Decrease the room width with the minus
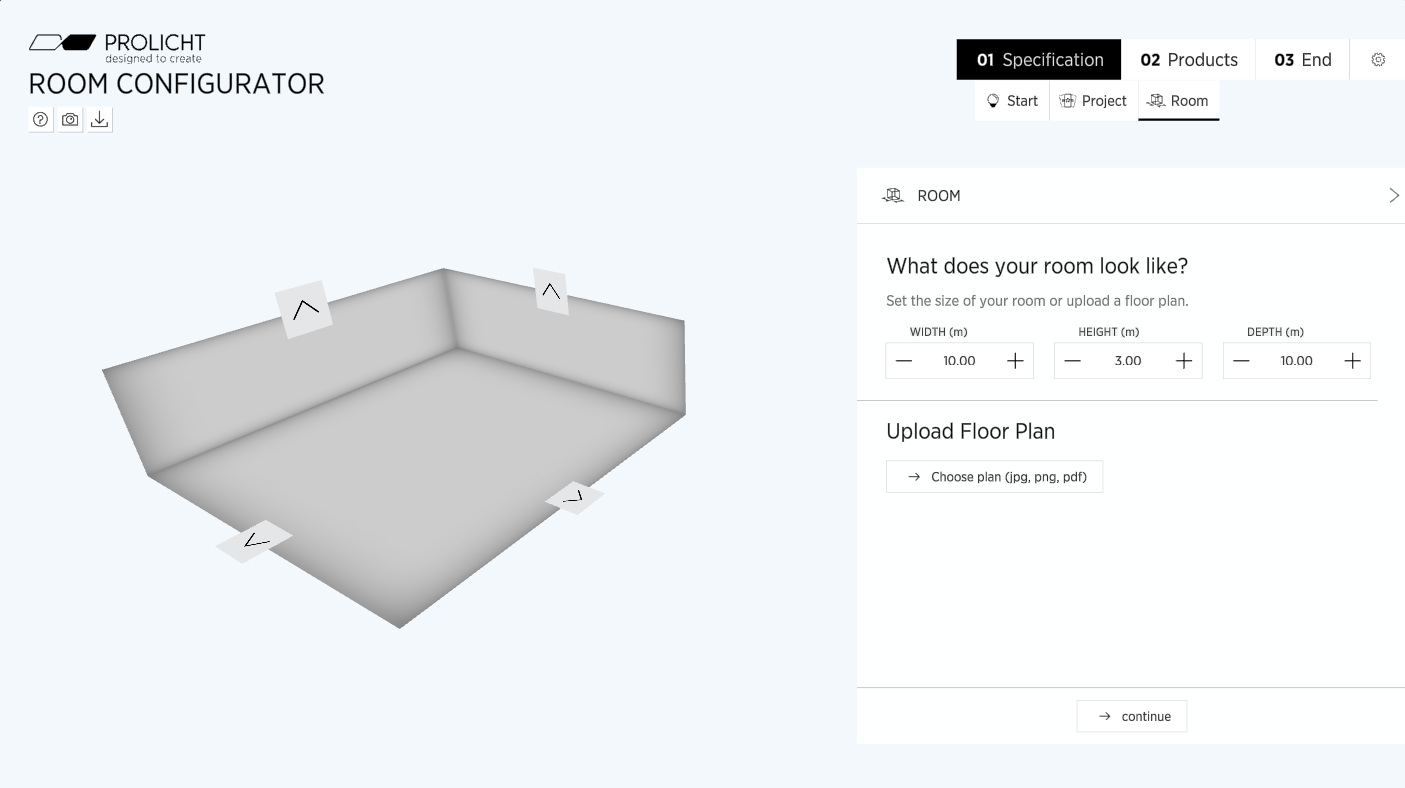Image resolution: width=1405 pixels, height=788 pixels. [x=904, y=361]
